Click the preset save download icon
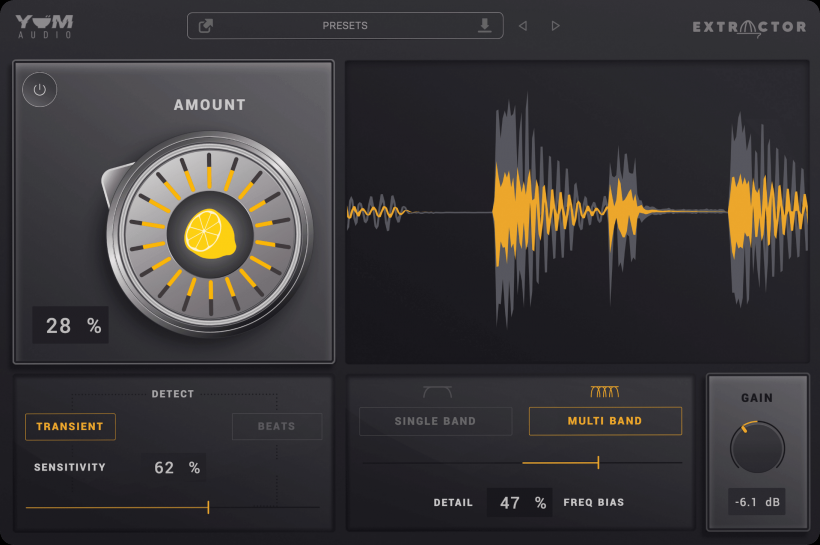The height and width of the screenshot is (545, 820). click(485, 26)
